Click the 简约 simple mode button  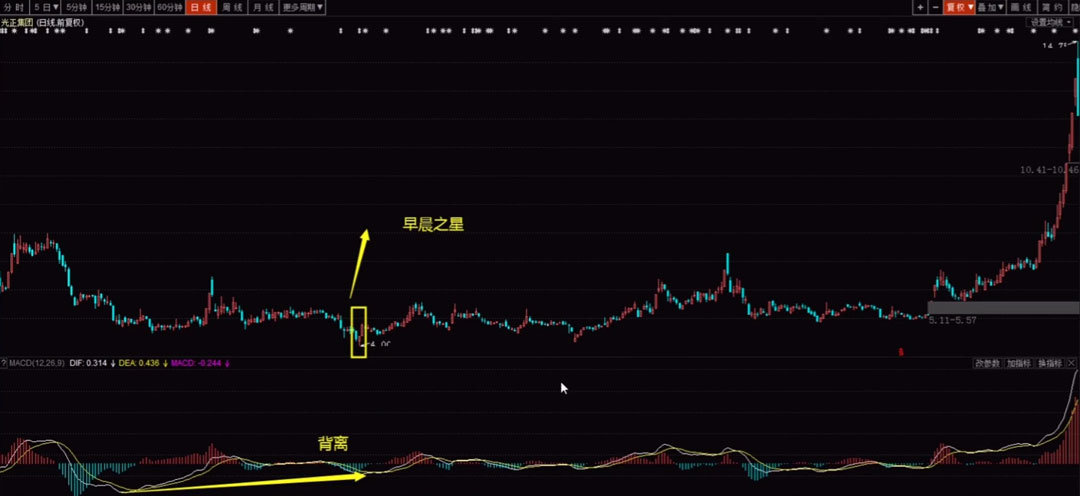(x=1052, y=8)
